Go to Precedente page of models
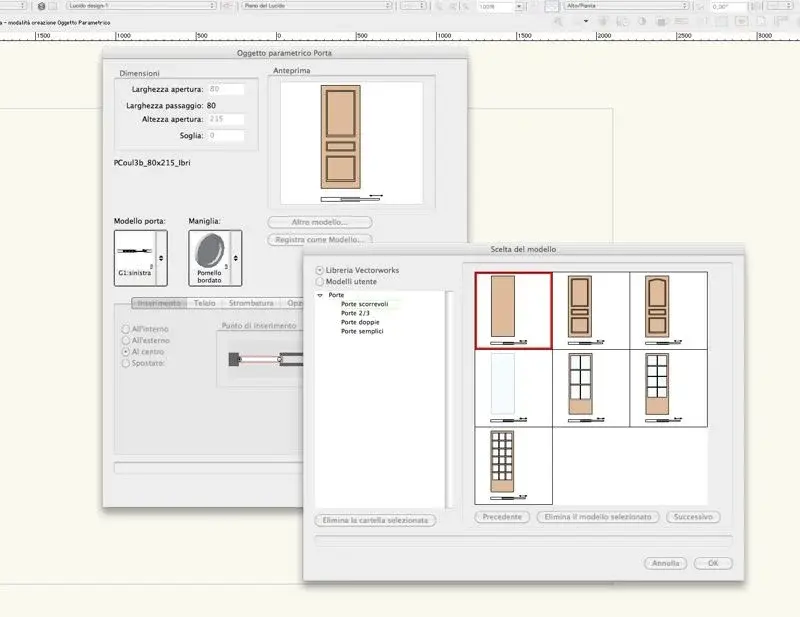Screen dimensions: 800x617 click(x=502, y=517)
